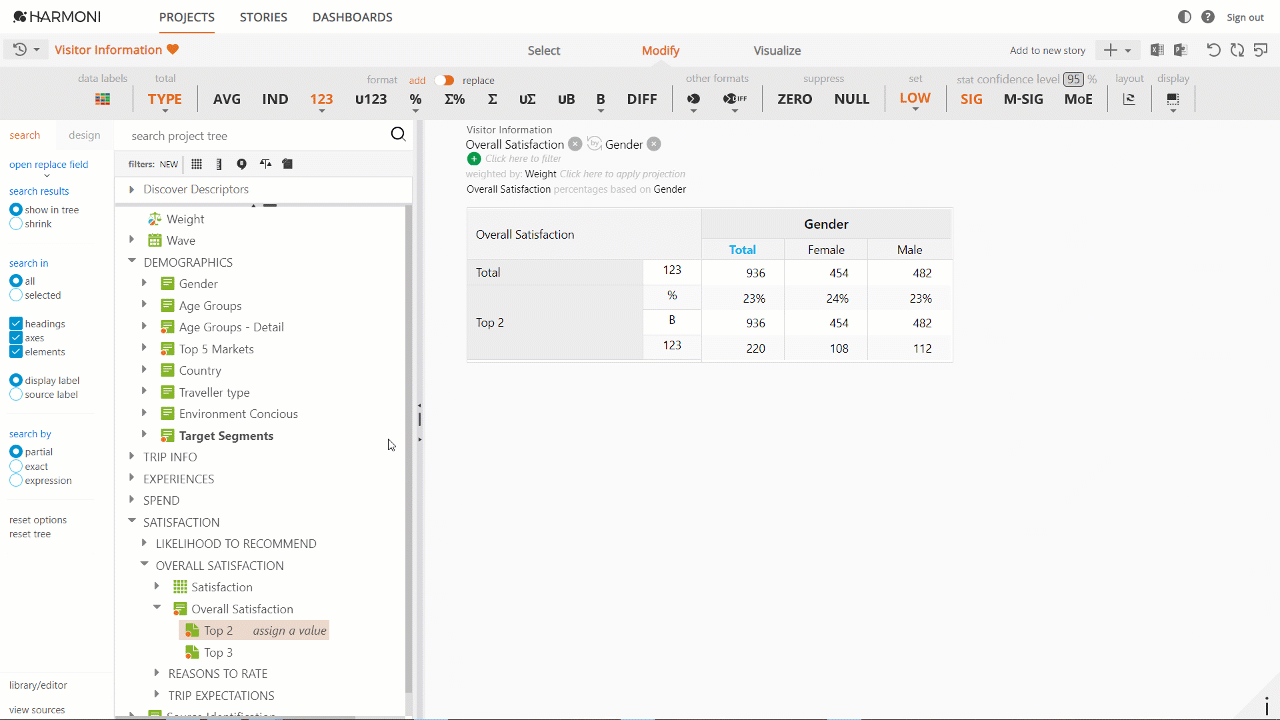
Task: Click the balance scale filter icon
Action: (x=265, y=164)
